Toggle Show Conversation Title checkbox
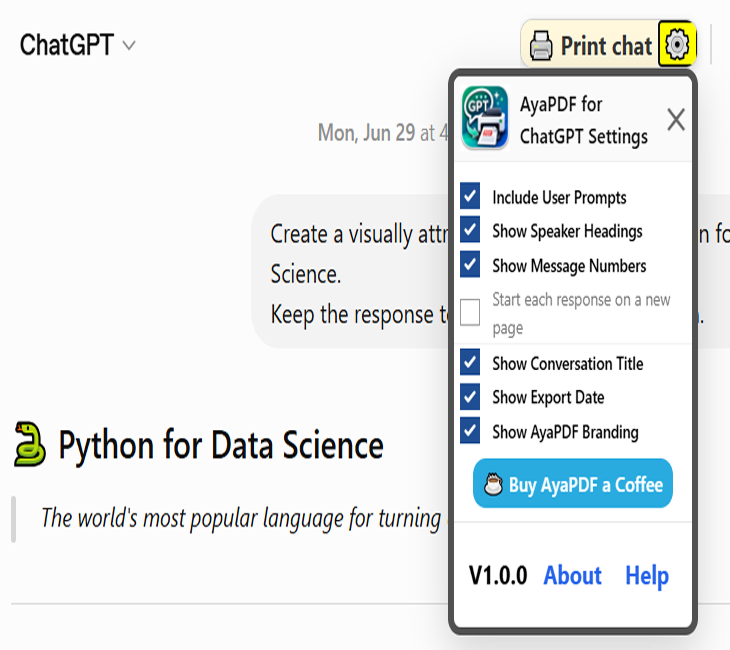This screenshot has width=730, height=650. [x=470, y=362]
